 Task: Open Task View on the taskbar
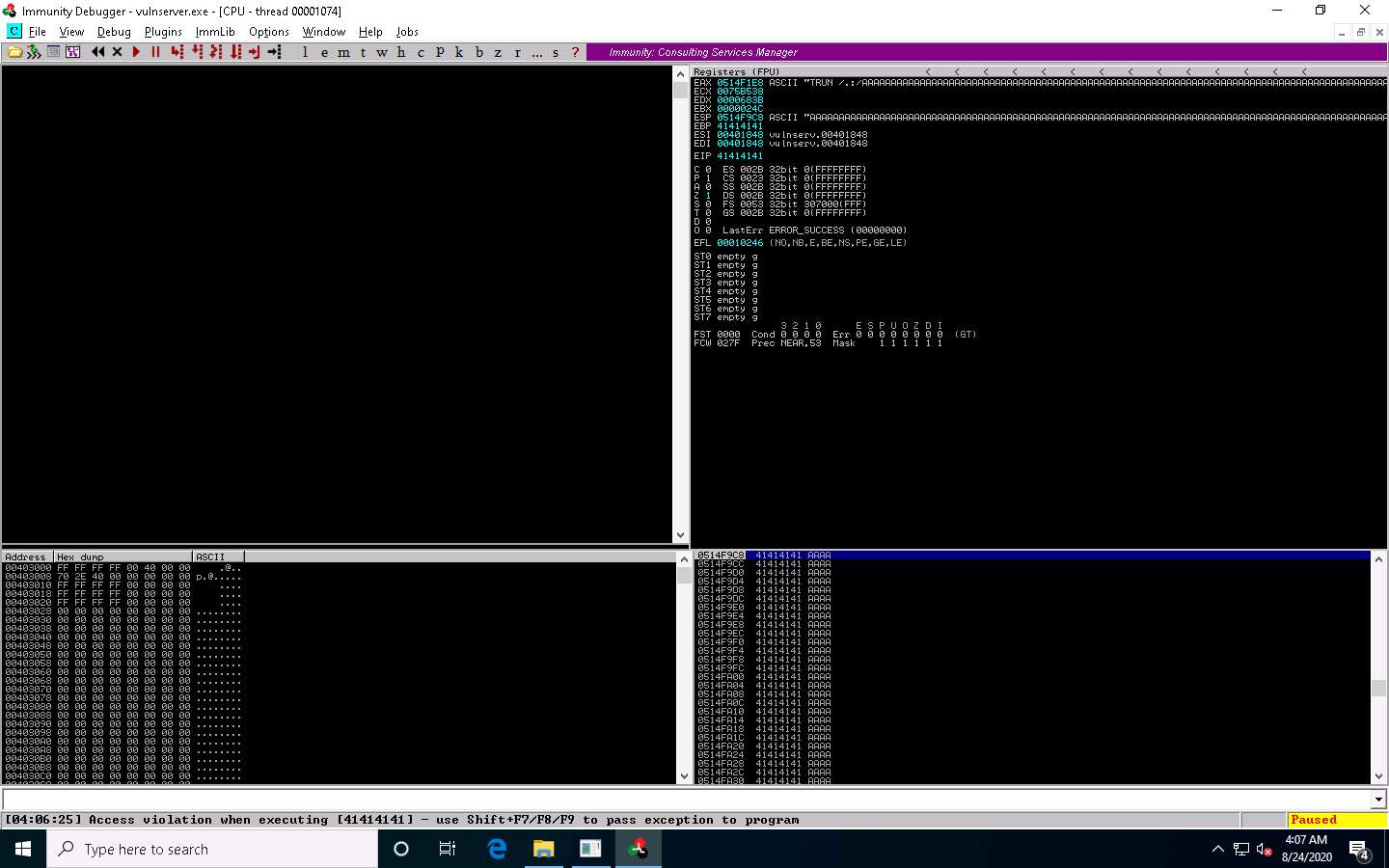[x=448, y=849]
